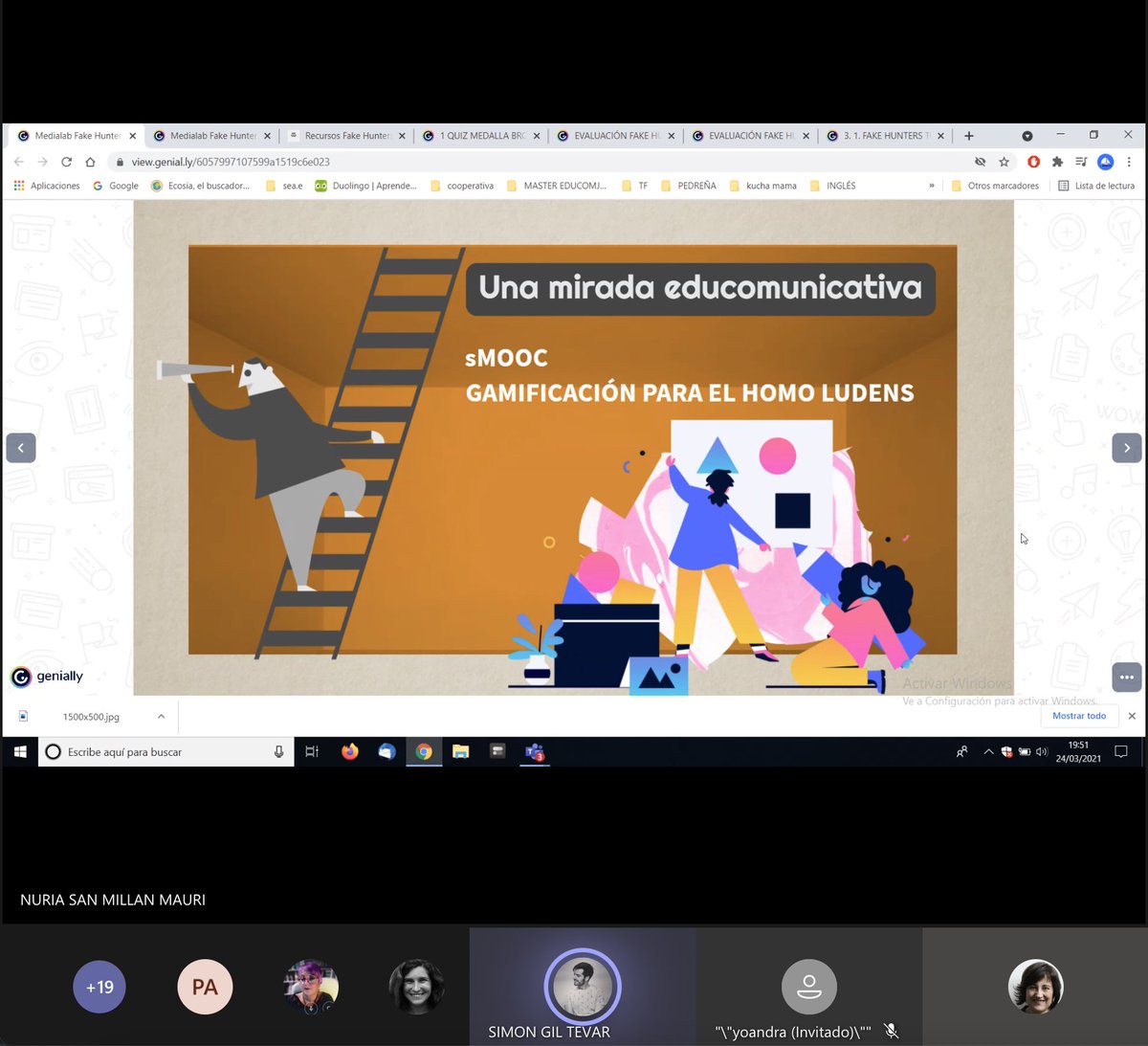The width and height of the screenshot is (1148, 1046).
Task: Show hidden system tray icons
Action: (x=988, y=752)
